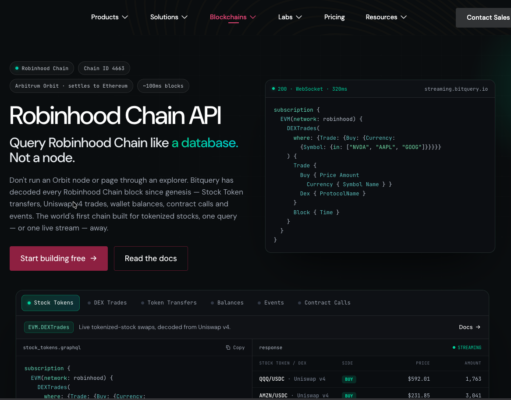Click the AMZN/USDC row

pyautogui.click(x=370, y=394)
